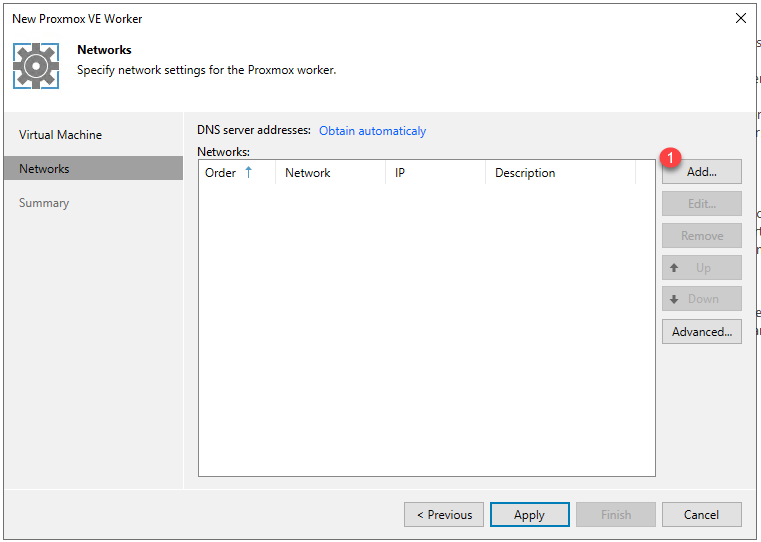Sort by the Network column header
Image resolution: width=761 pixels, height=542 pixels.
coord(330,173)
